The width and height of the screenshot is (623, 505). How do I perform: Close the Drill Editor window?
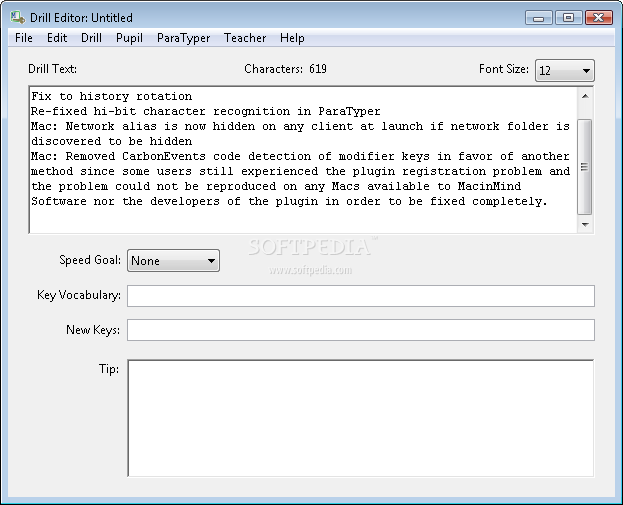(599, 18)
